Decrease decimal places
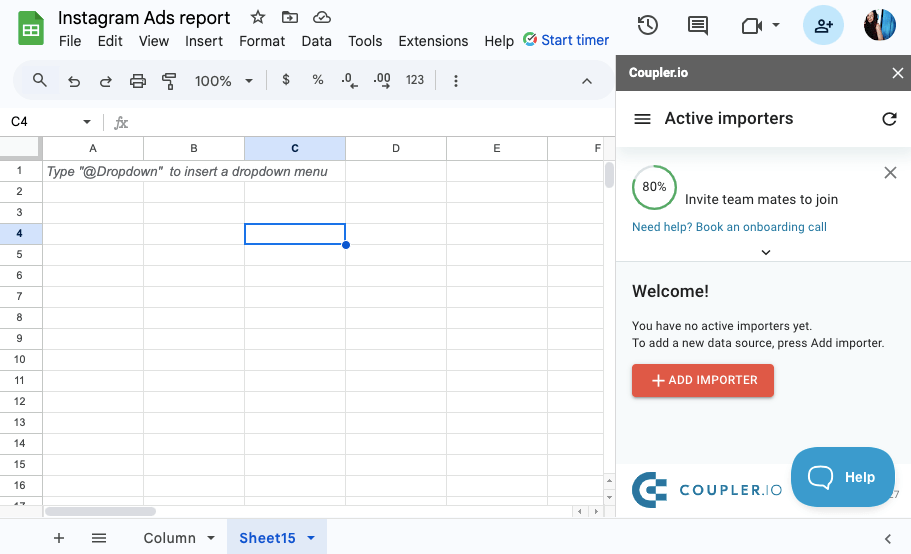Screen dimensions: 911x554 [349, 80]
